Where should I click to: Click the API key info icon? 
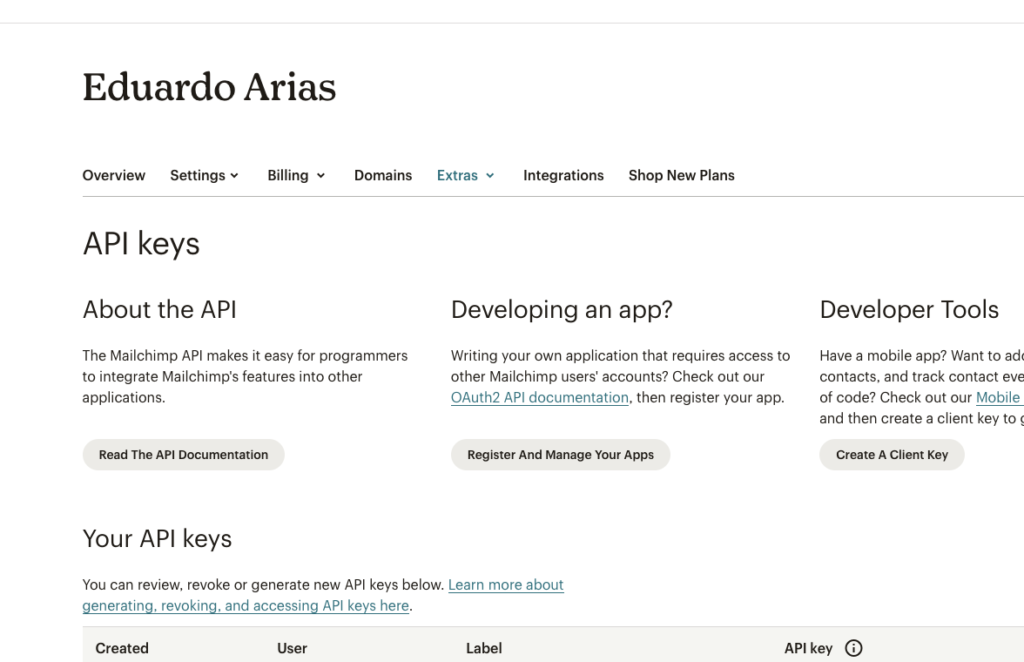(x=854, y=648)
